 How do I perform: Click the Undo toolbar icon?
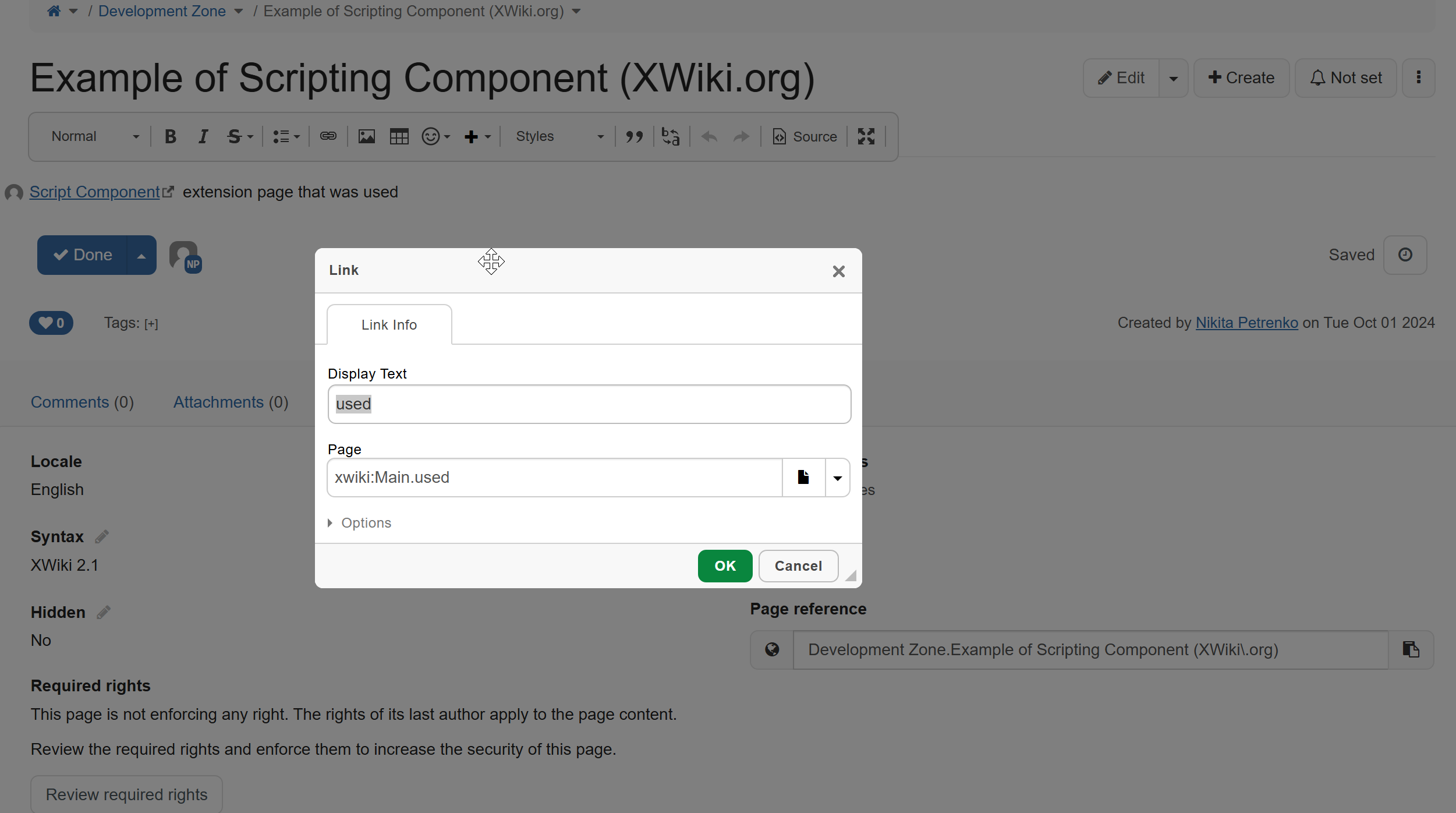click(709, 136)
